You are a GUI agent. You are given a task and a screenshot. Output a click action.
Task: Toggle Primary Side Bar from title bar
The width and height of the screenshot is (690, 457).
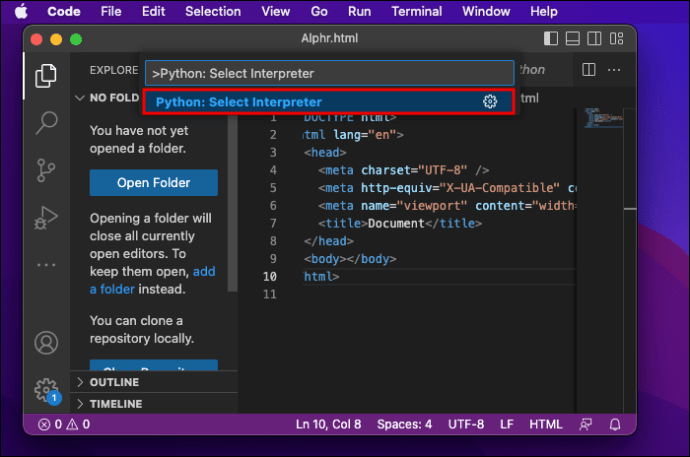tap(551, 39)
